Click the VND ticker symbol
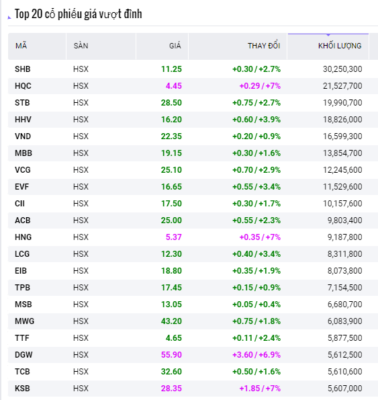This screenshot has height=400, width=378. point(23,136)
